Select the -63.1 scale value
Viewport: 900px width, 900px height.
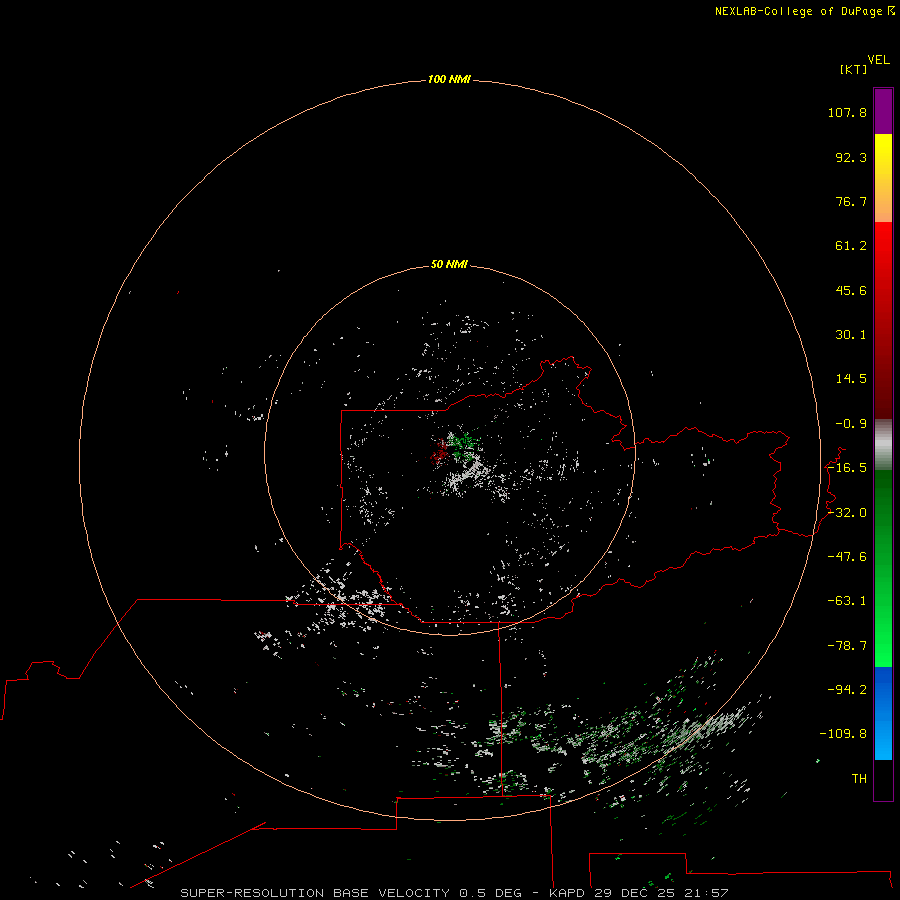click(847, 601)
